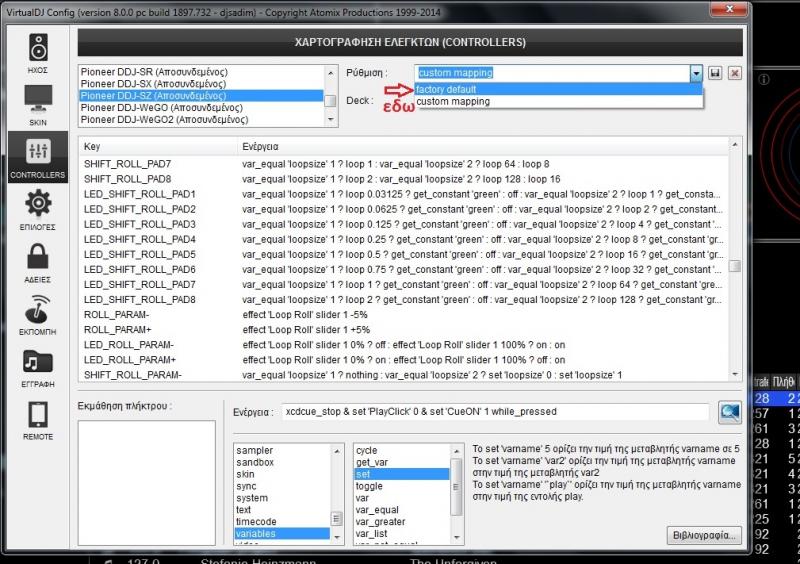
Task: Select 'timecode' category
Action: coord(282,522)
